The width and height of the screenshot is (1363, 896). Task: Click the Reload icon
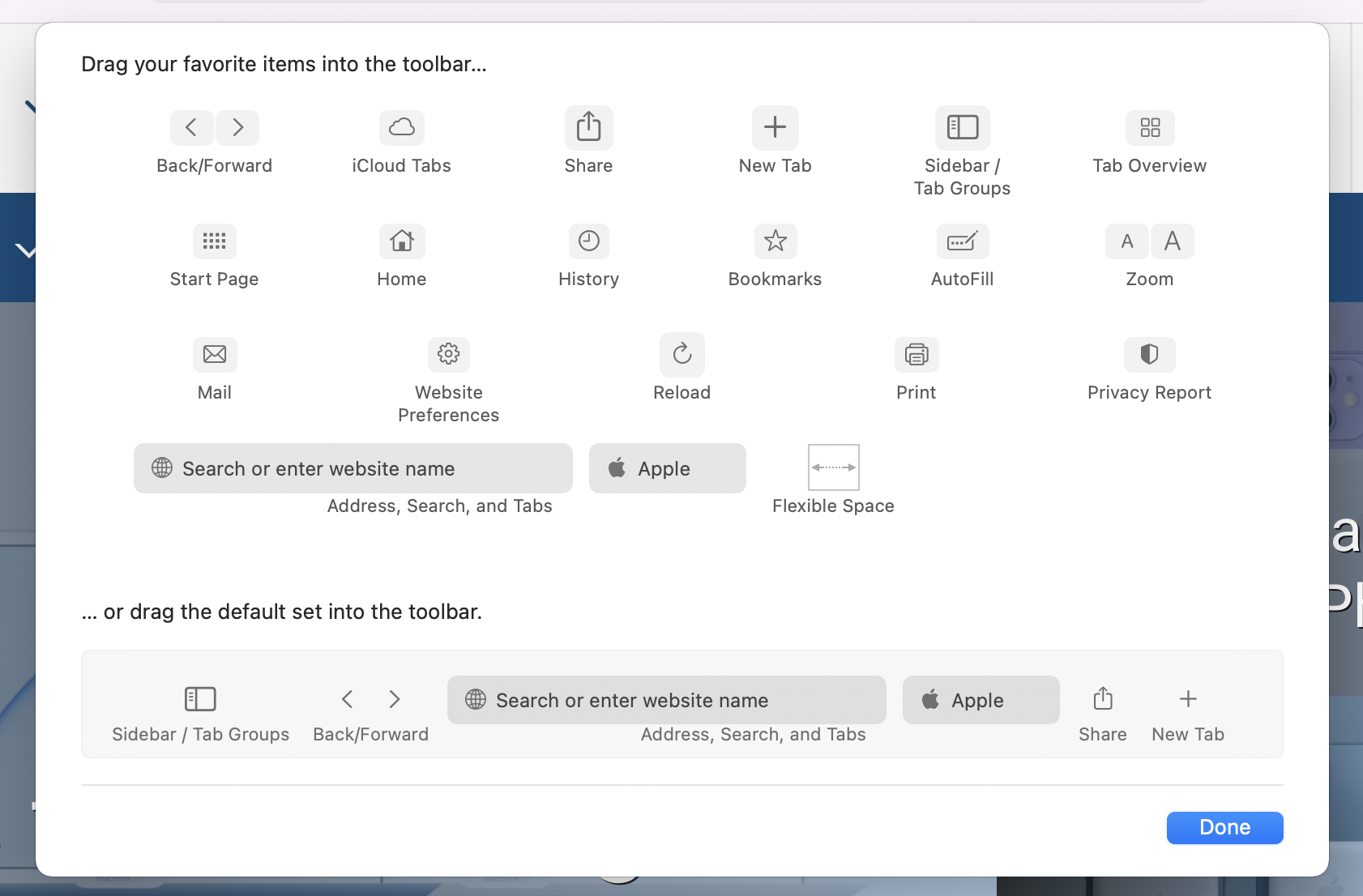point(681,354)
